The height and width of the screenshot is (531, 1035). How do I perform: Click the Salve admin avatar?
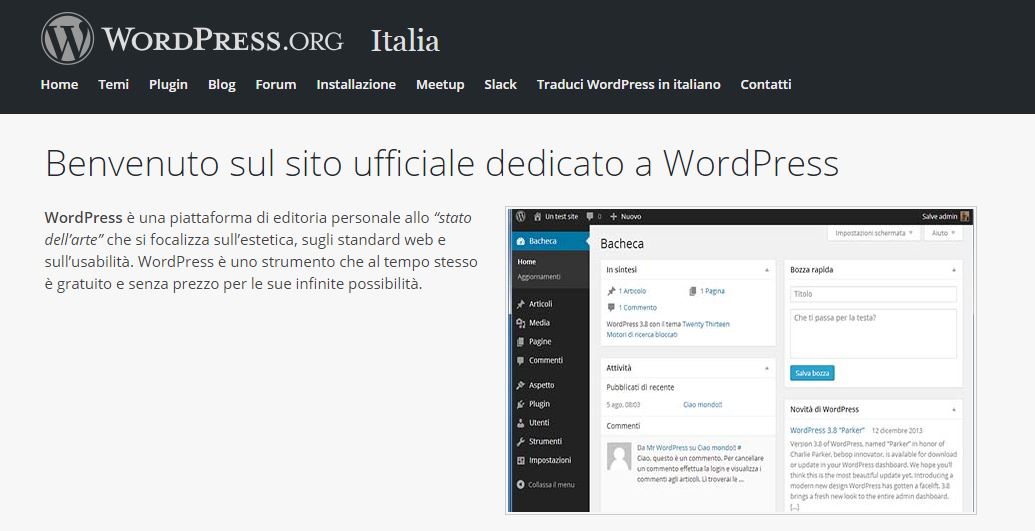coord(965,216)
